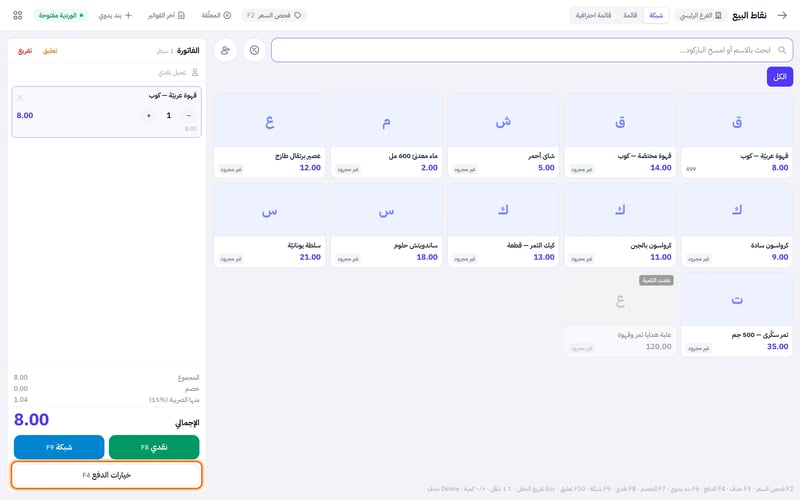Select the عميل نقدي customer row
The image size is (800, 500).
(106, 72)
